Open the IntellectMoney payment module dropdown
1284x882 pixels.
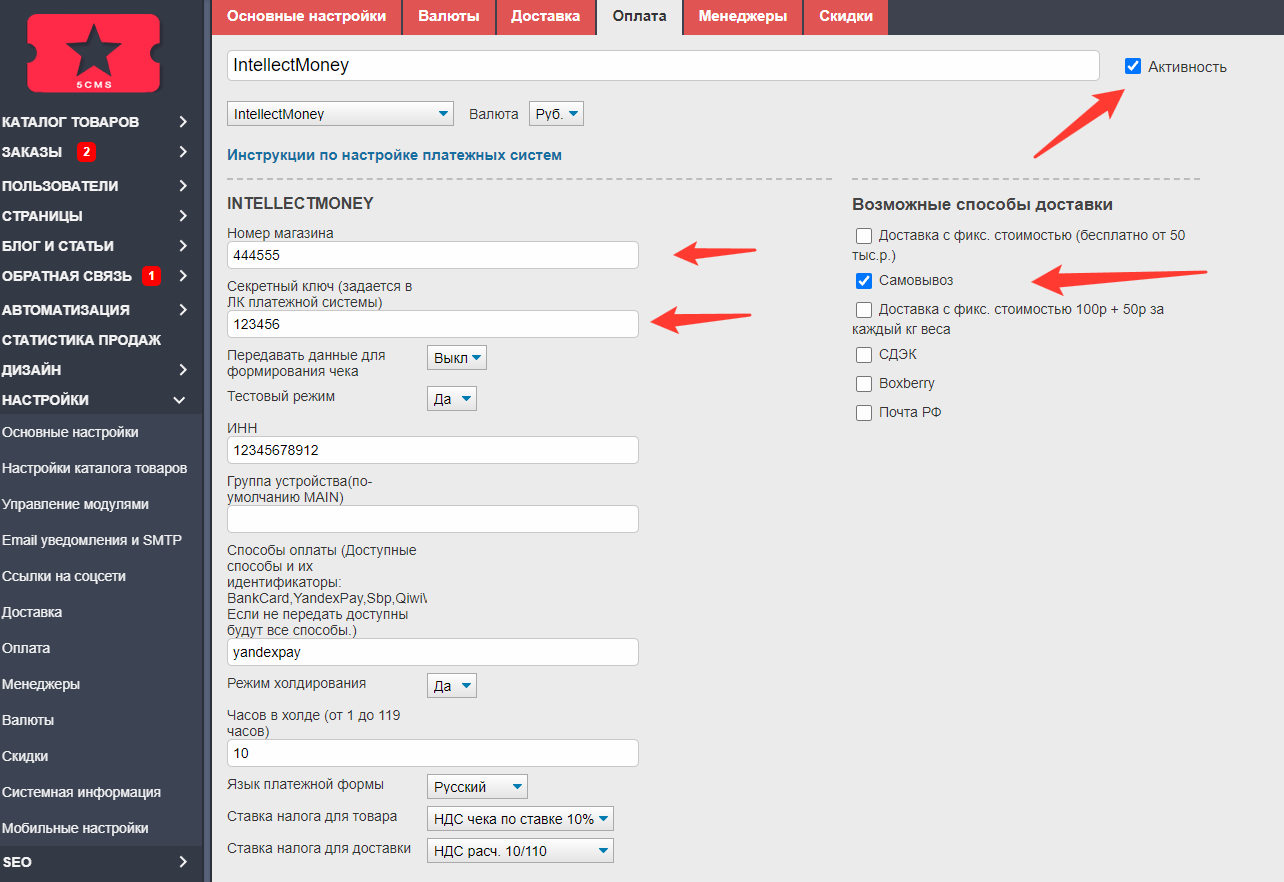[x=340, y=114]
